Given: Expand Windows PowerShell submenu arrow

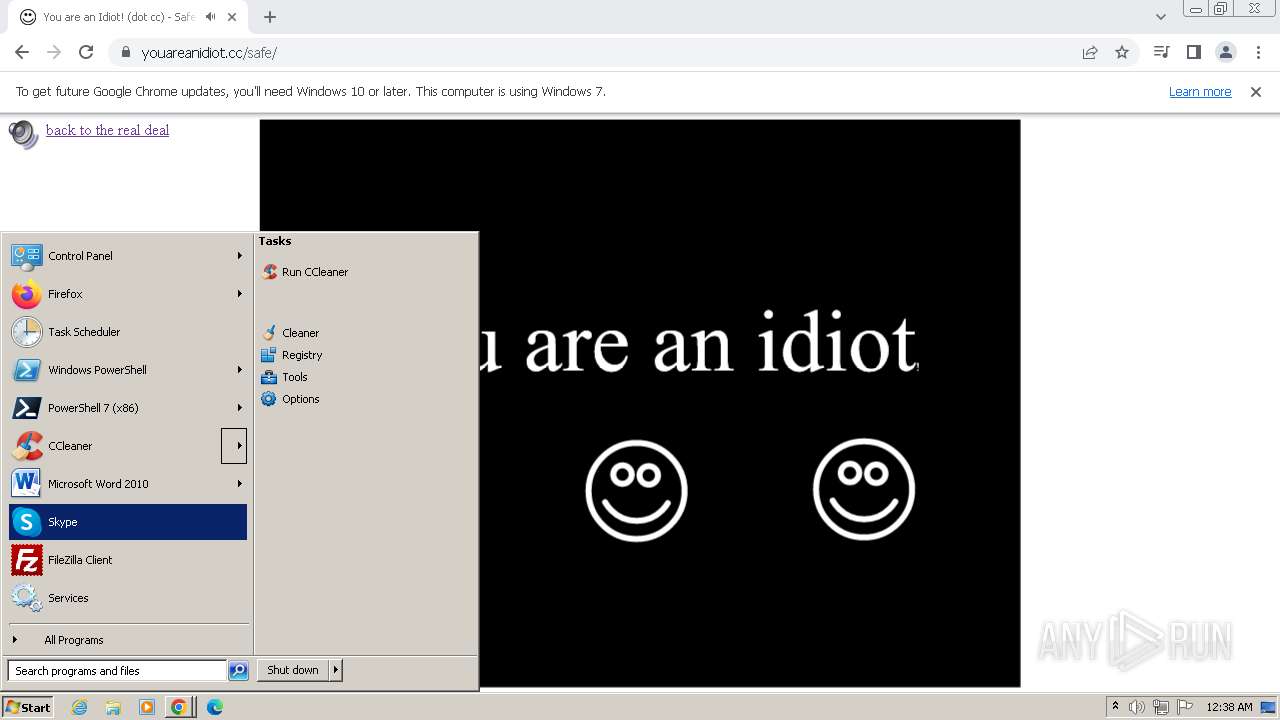Looking at the screenshot, I should (239, 370).
